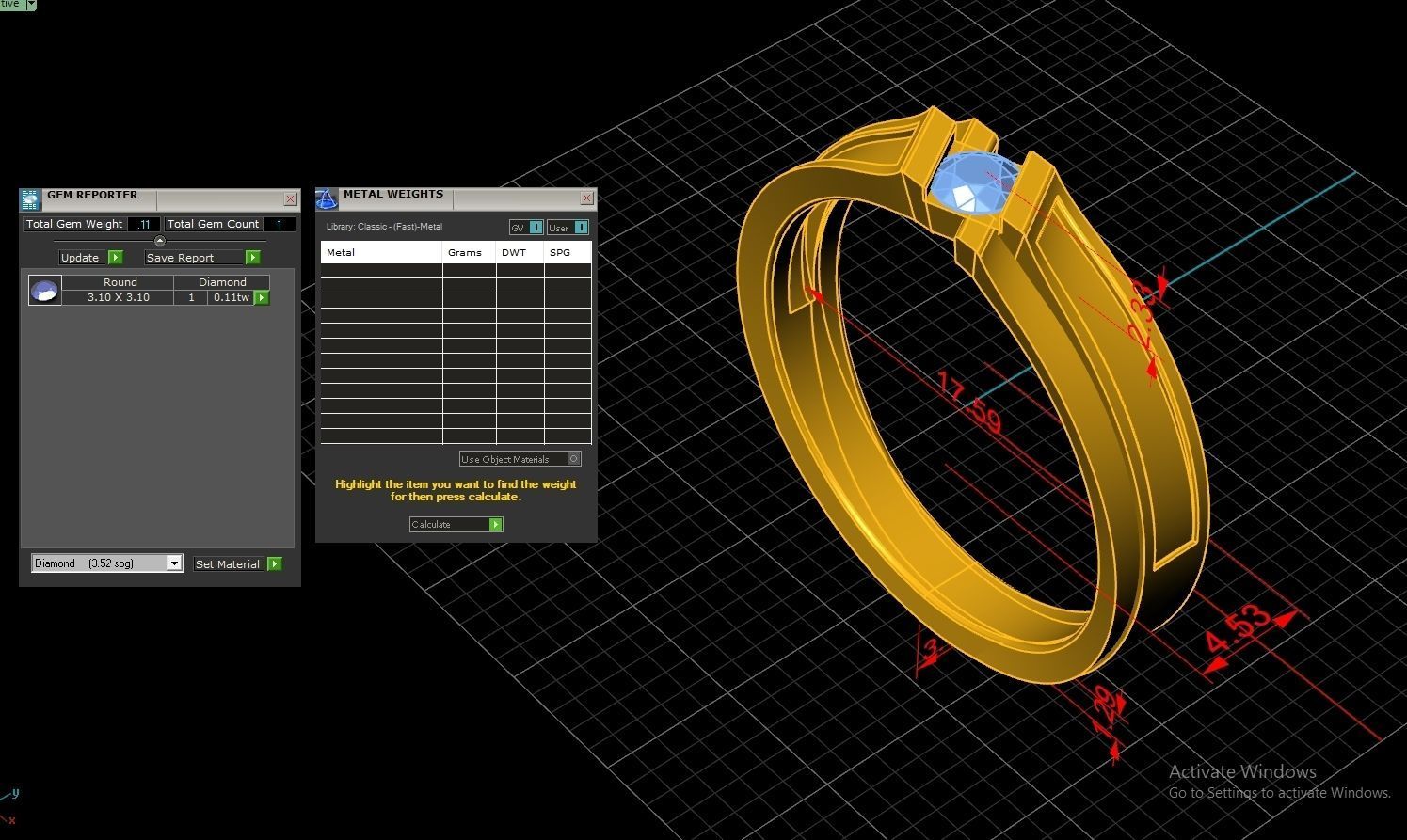This screenshot has height=840, width=1407.
Task: Click the Set Material button
Action: 237,563
